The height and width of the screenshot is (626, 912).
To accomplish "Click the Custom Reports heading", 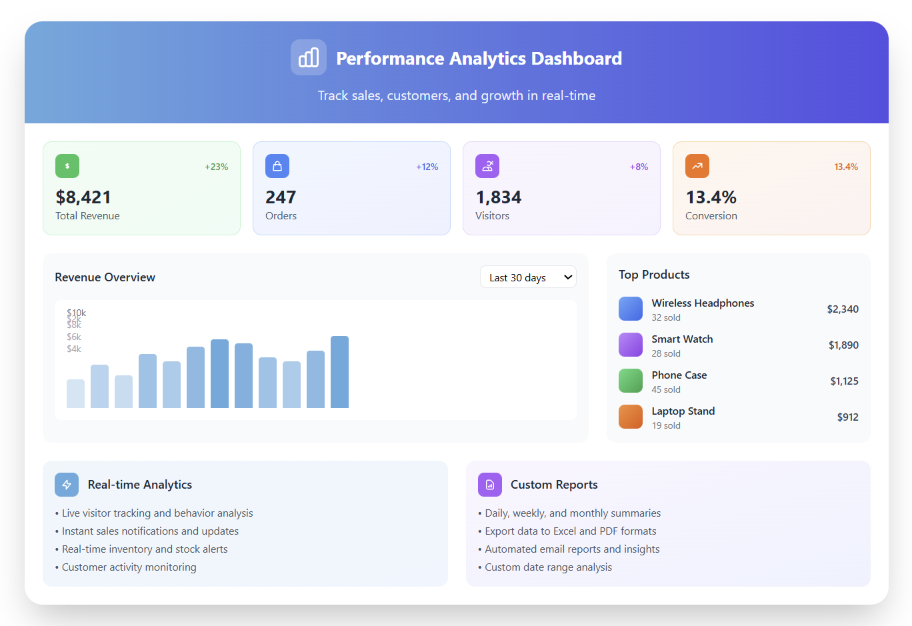I will point(554,485).
